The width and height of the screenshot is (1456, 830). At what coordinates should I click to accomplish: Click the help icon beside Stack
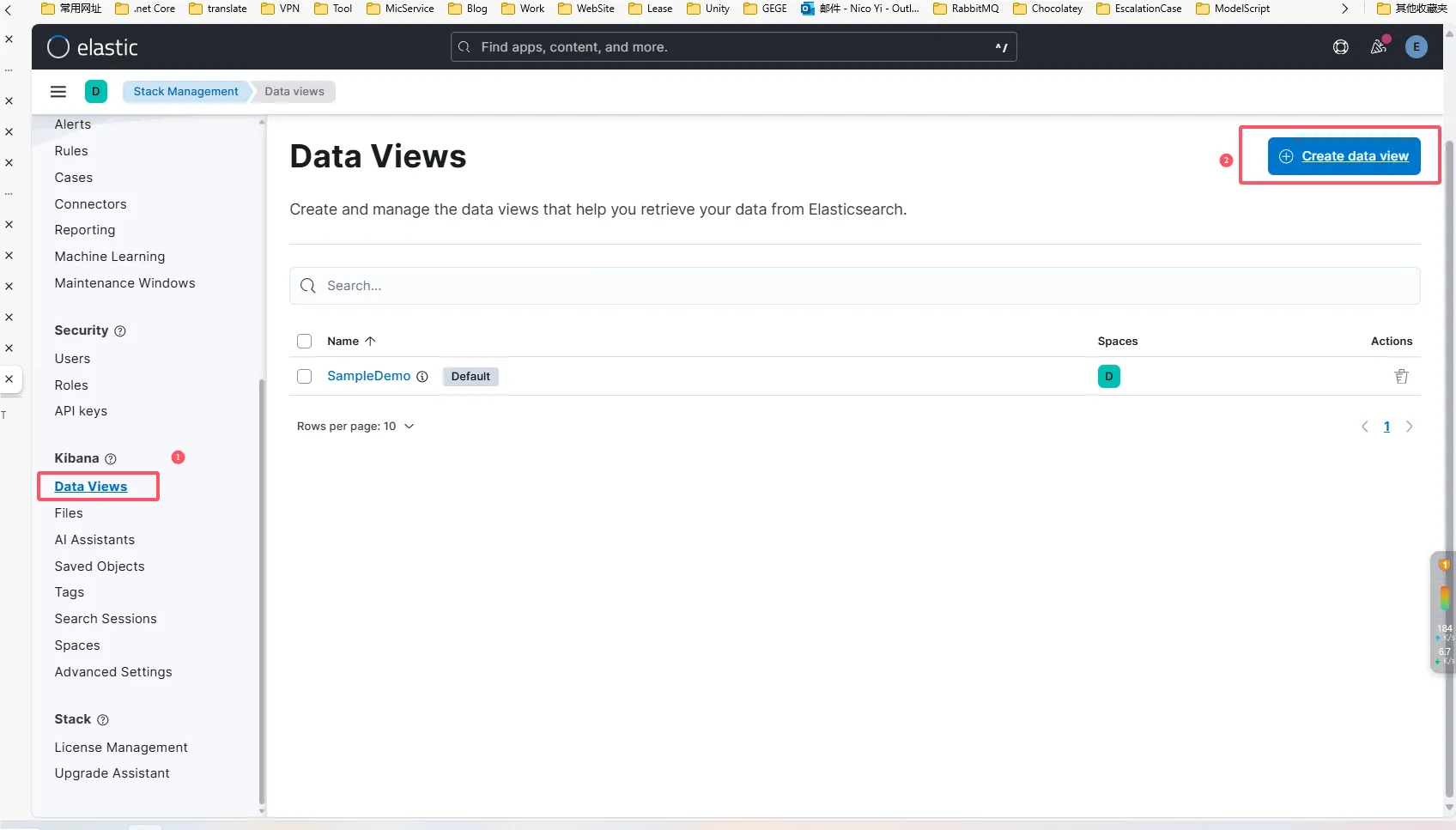click(103, 720)
